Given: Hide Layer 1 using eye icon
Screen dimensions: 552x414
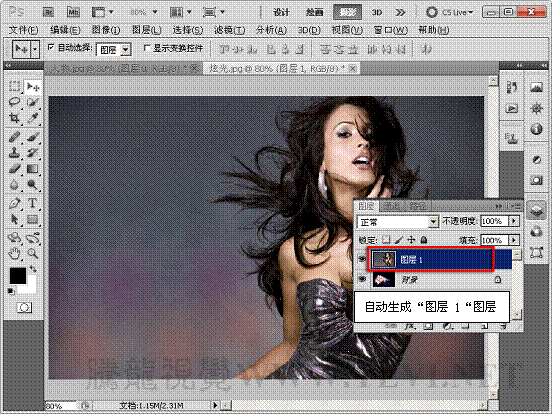Looking at the screenshot, I should click(362, 259).
